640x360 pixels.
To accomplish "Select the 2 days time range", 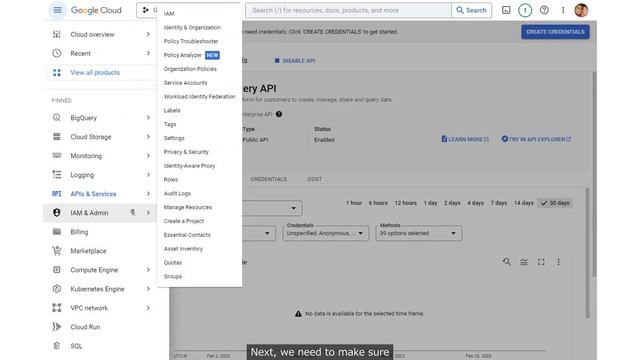I will click(x=452, y=203).
